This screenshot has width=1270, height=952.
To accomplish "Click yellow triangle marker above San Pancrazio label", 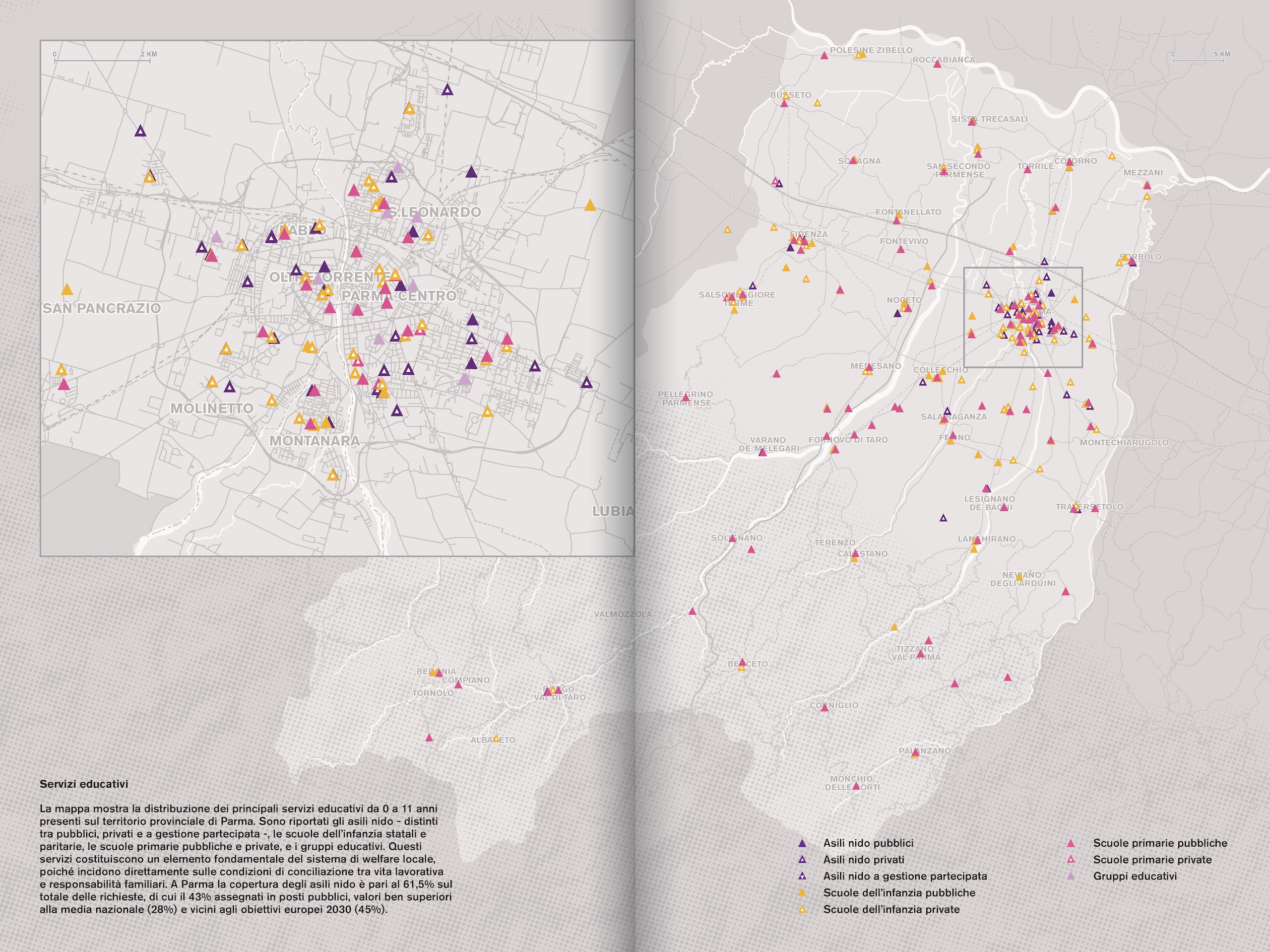I will 67,289.
